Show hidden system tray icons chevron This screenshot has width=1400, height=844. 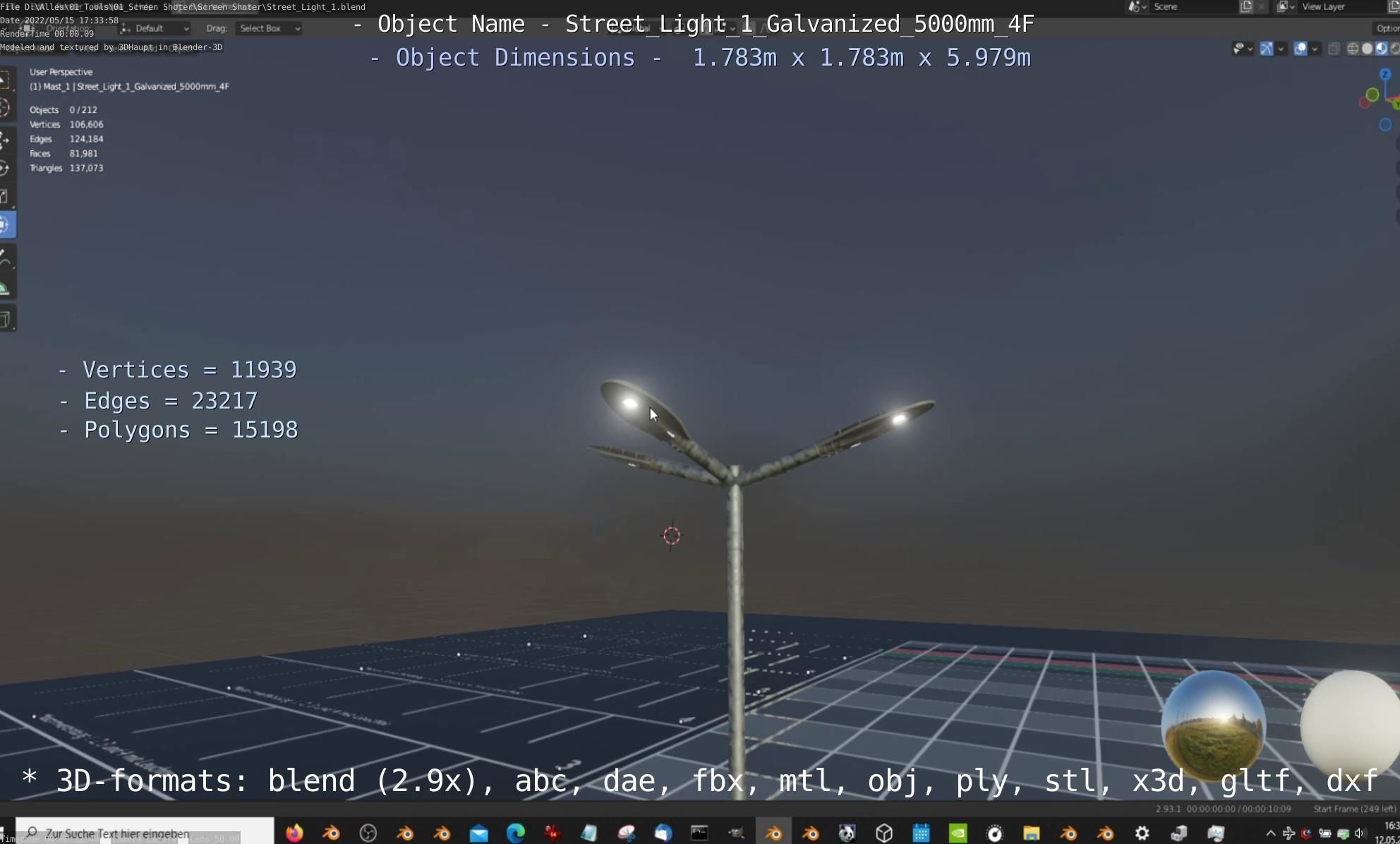click(x=1270, y=833)
